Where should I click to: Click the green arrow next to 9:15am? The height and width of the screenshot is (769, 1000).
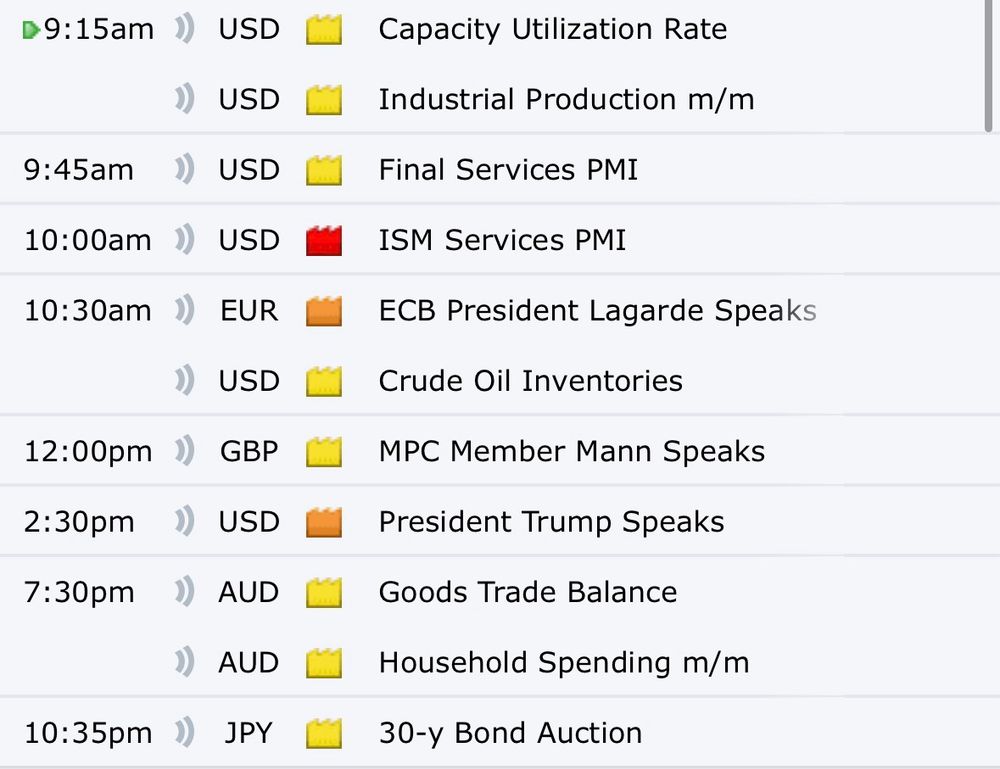click(x=30, y=30)
